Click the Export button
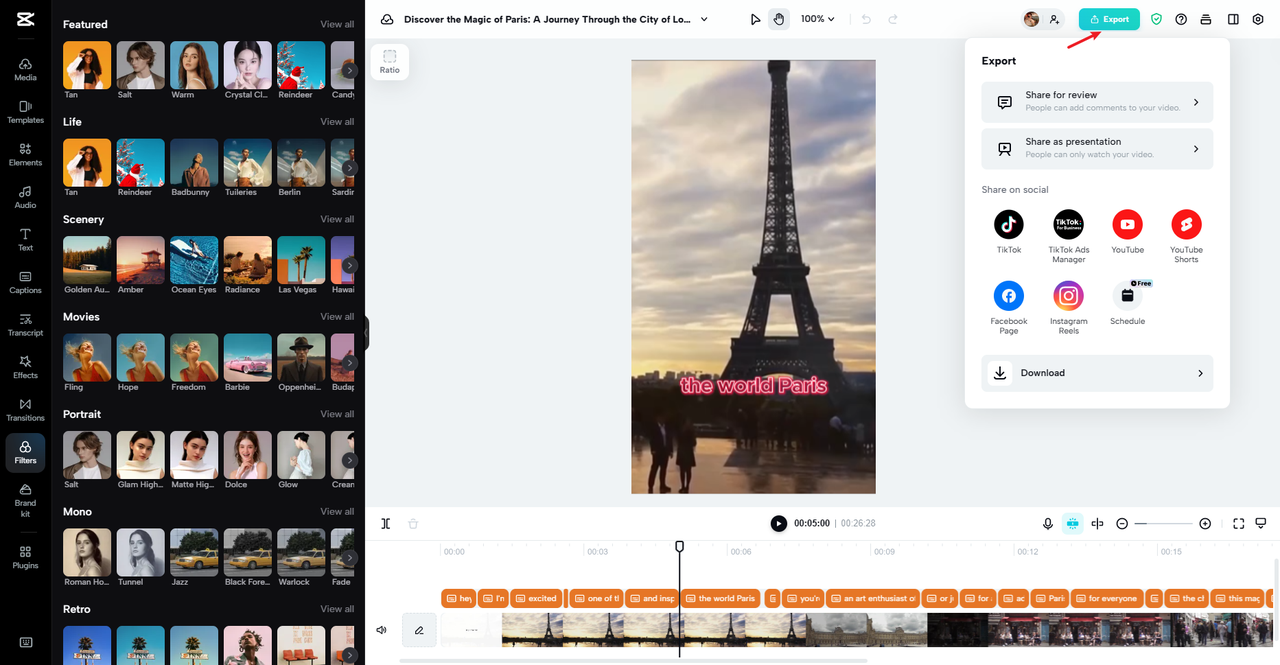Image resolution: width=1280 pixels, height=665 pixels. [1109, 19]
